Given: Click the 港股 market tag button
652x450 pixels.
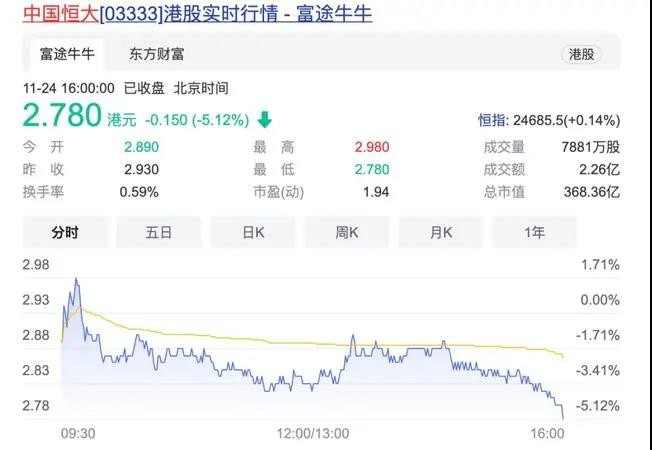Looking at the screenshot, I should pyautogui.click(x=581, y=54).
